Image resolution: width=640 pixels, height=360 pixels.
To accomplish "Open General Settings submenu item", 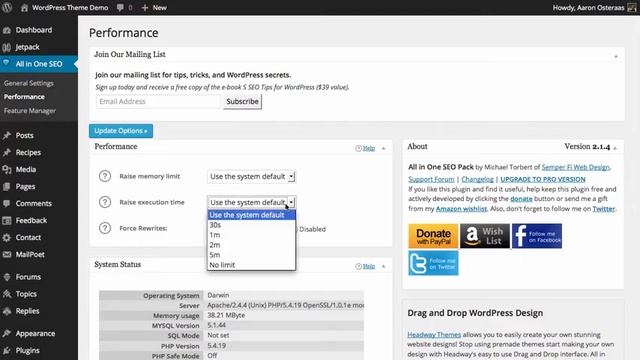I will pyautogui.click(x=29, y=83).
